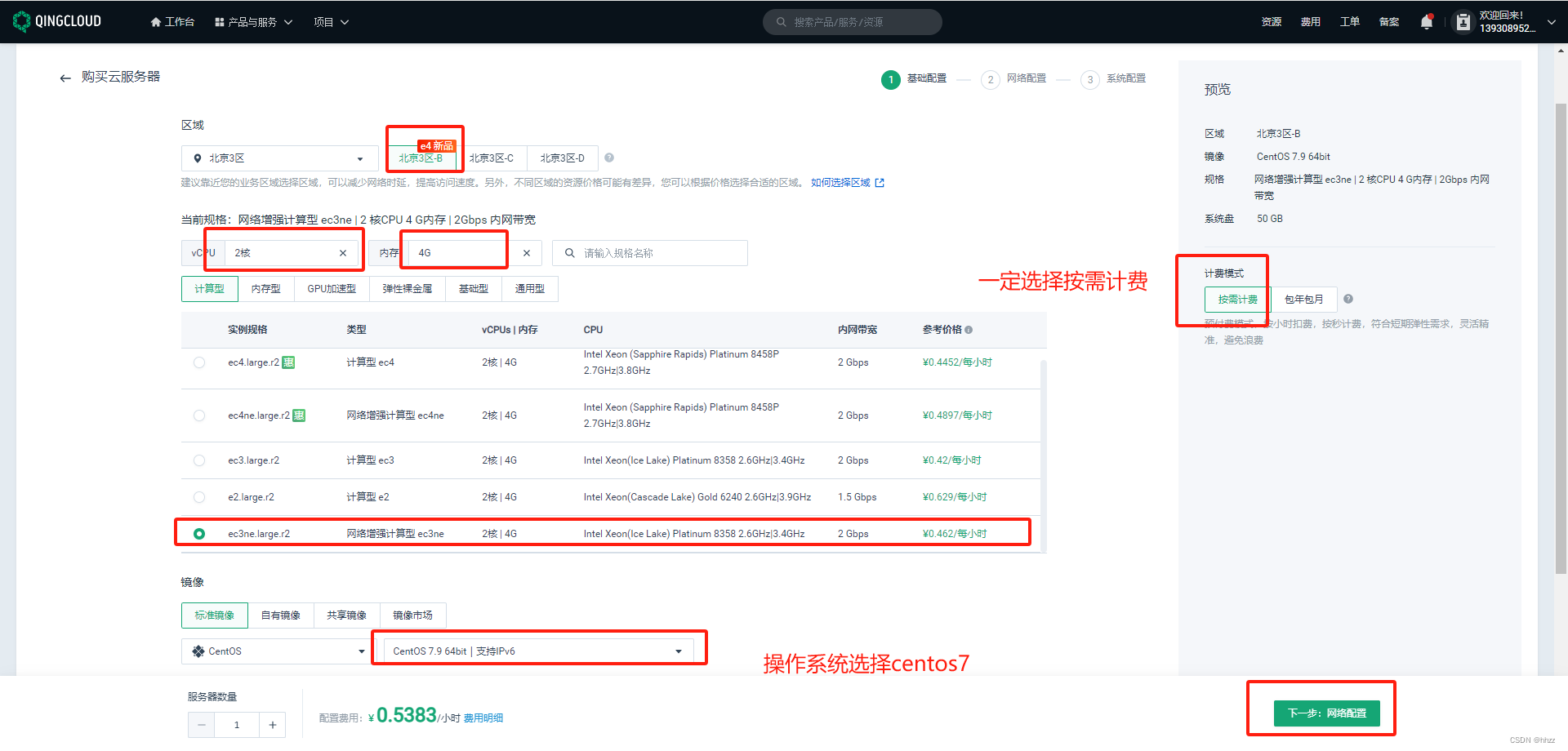Click the vCPU 2核 selector
Viewport: 1568px width, 751px height.
click(292, 253)
